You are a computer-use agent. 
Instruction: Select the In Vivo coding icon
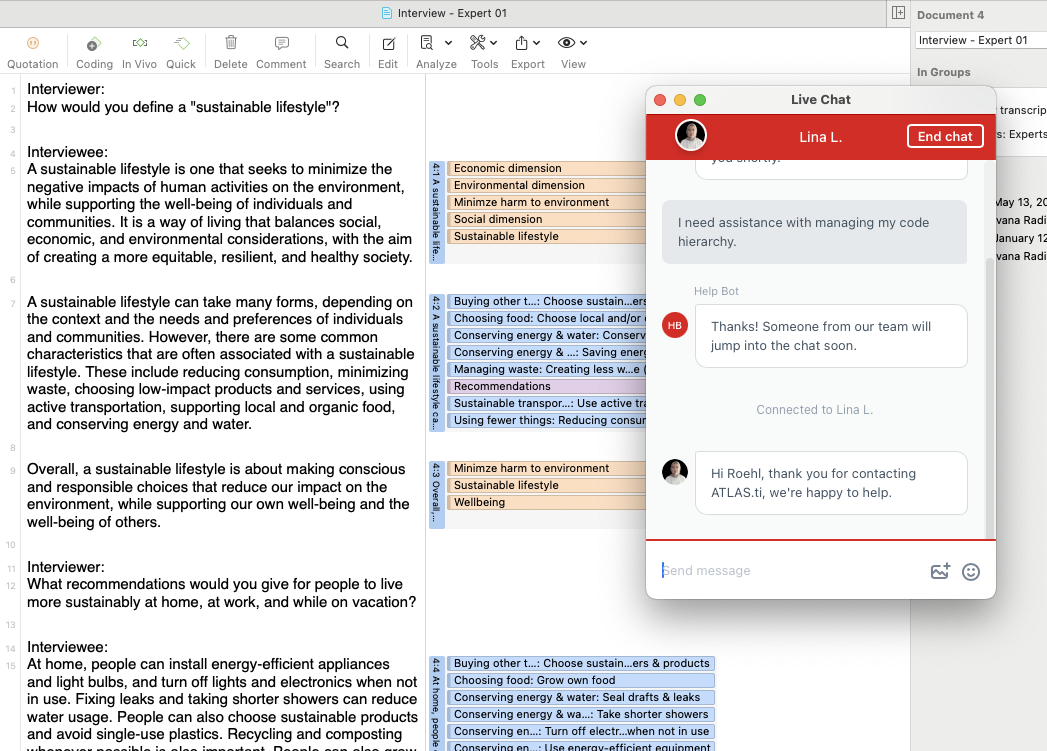(140, 44)
